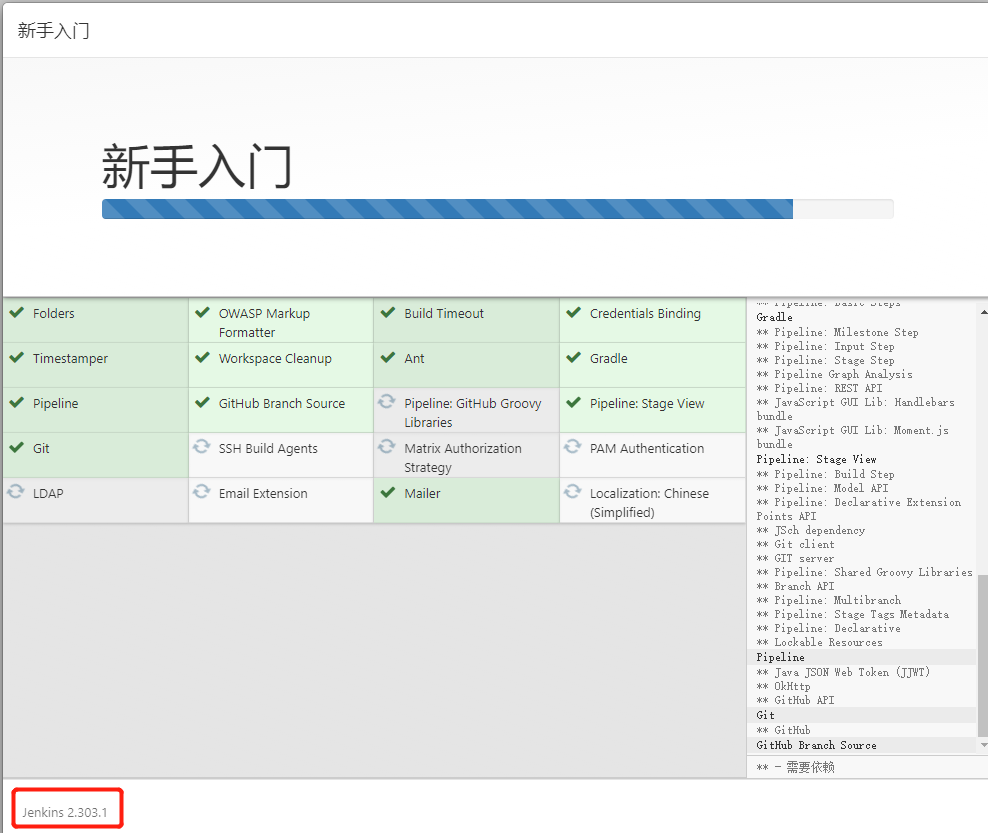The image size is (988, 833).
Task: Click the Credentials Binding checkmark icon
Action: (573, 313)
